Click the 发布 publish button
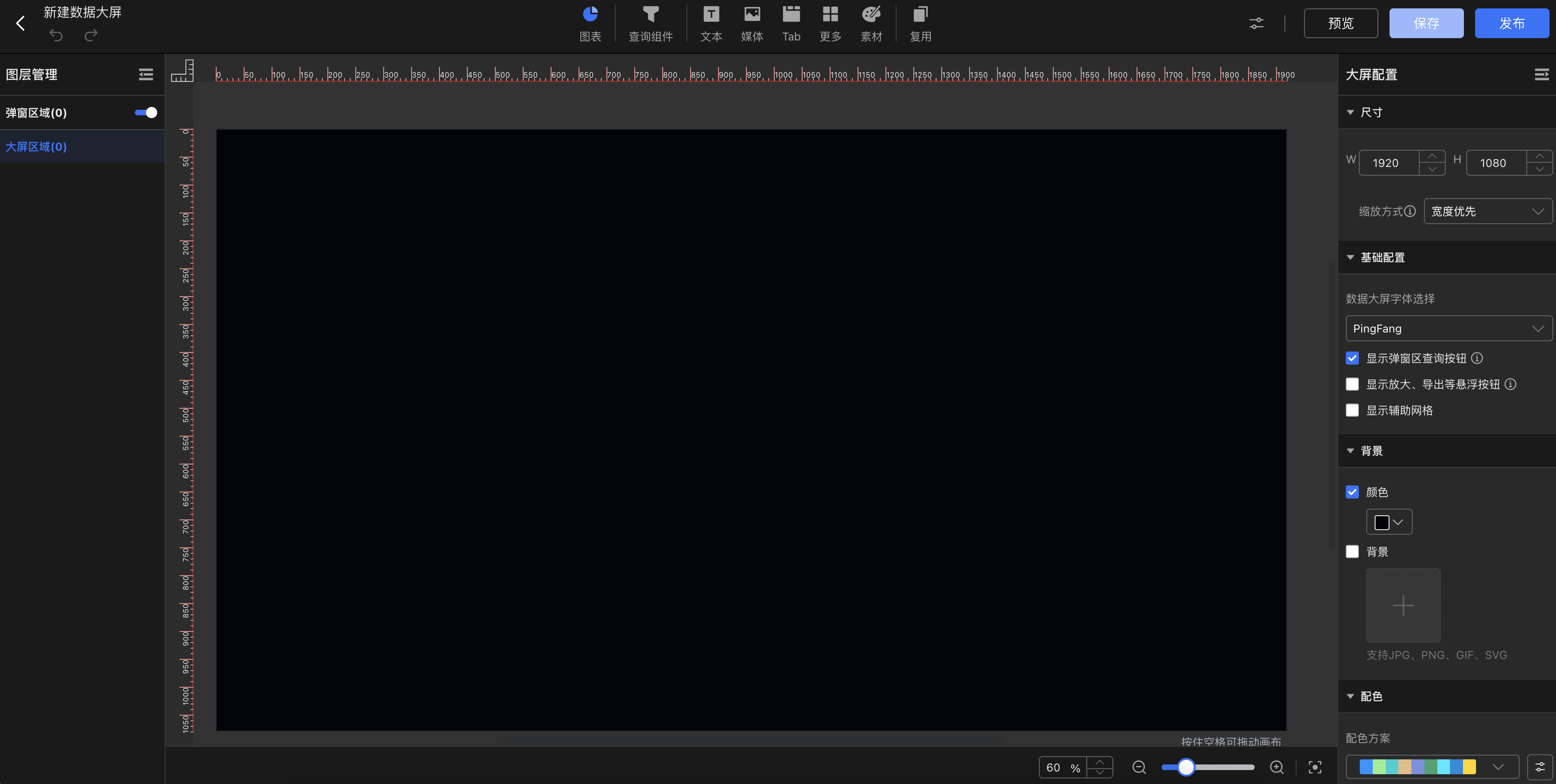 point(1511,24)
